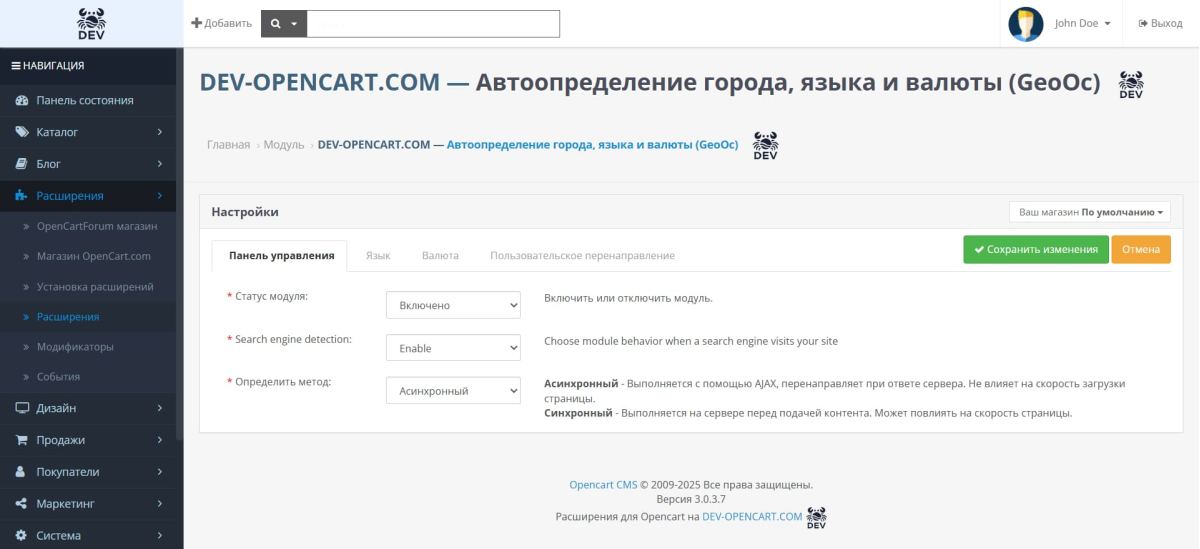Click the Выход logout link
This screenshot has width=1200, height=549.
pyautogui.click(x=1160, y=24)
